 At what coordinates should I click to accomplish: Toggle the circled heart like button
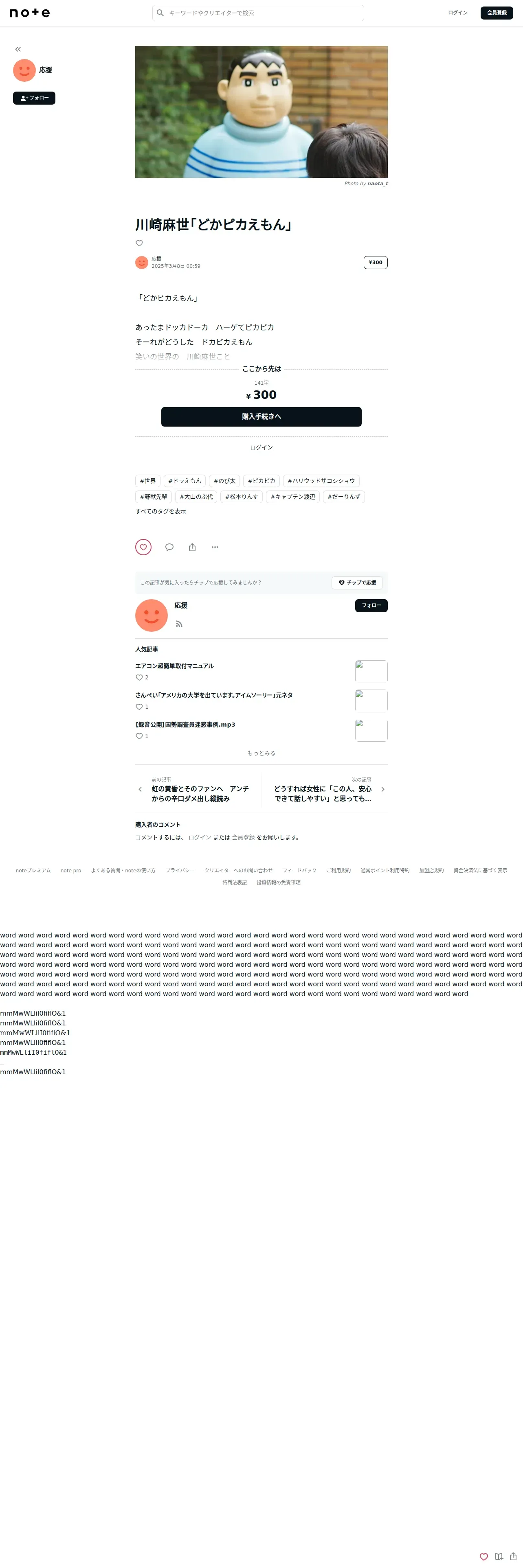[x=143, y=547]
